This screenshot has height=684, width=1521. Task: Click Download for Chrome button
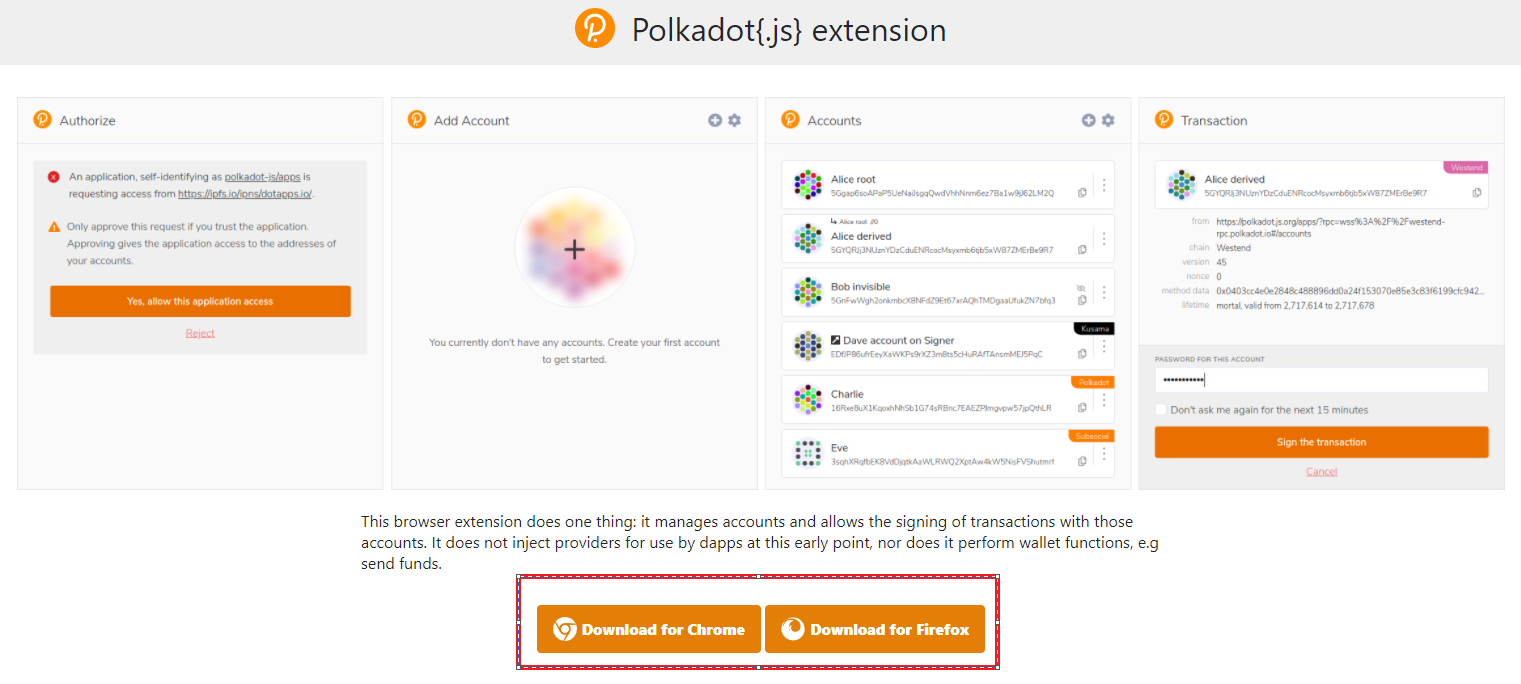tap(649, 629)
